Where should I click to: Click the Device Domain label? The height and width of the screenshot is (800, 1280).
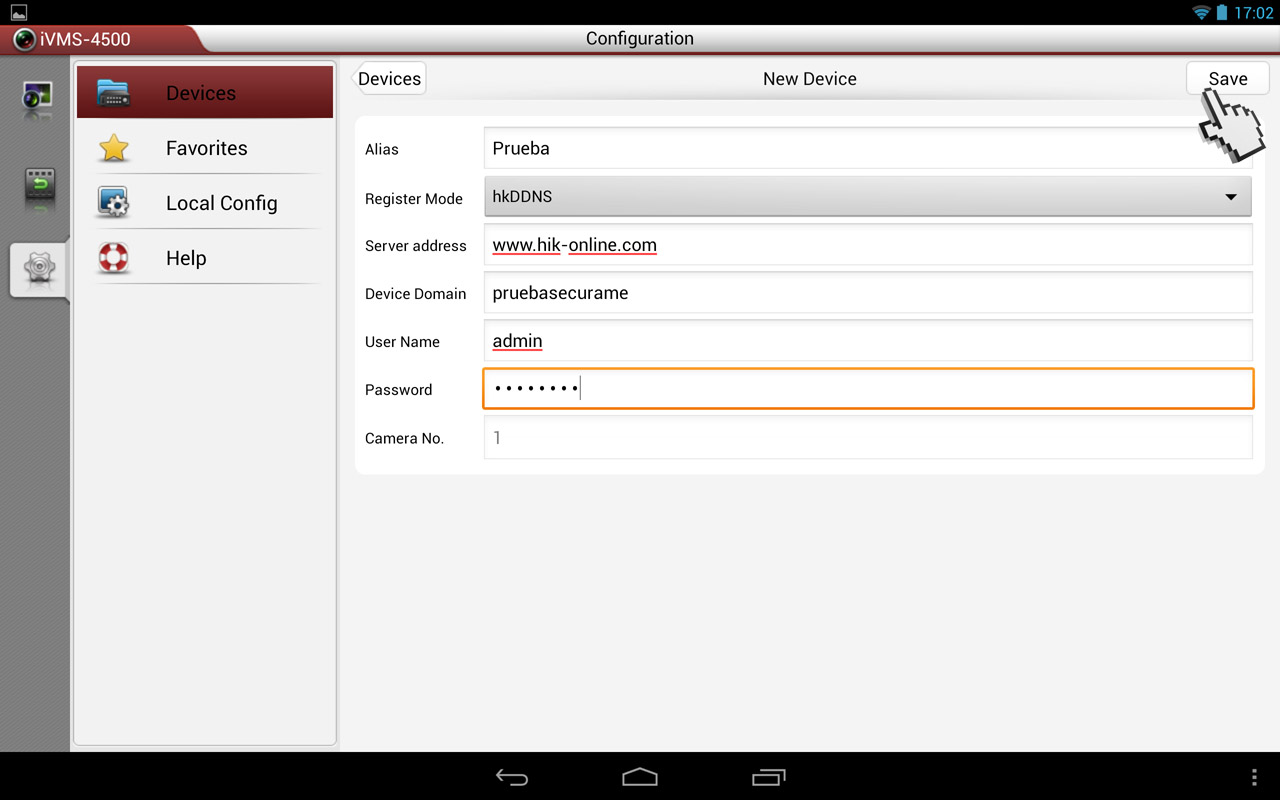416,294
